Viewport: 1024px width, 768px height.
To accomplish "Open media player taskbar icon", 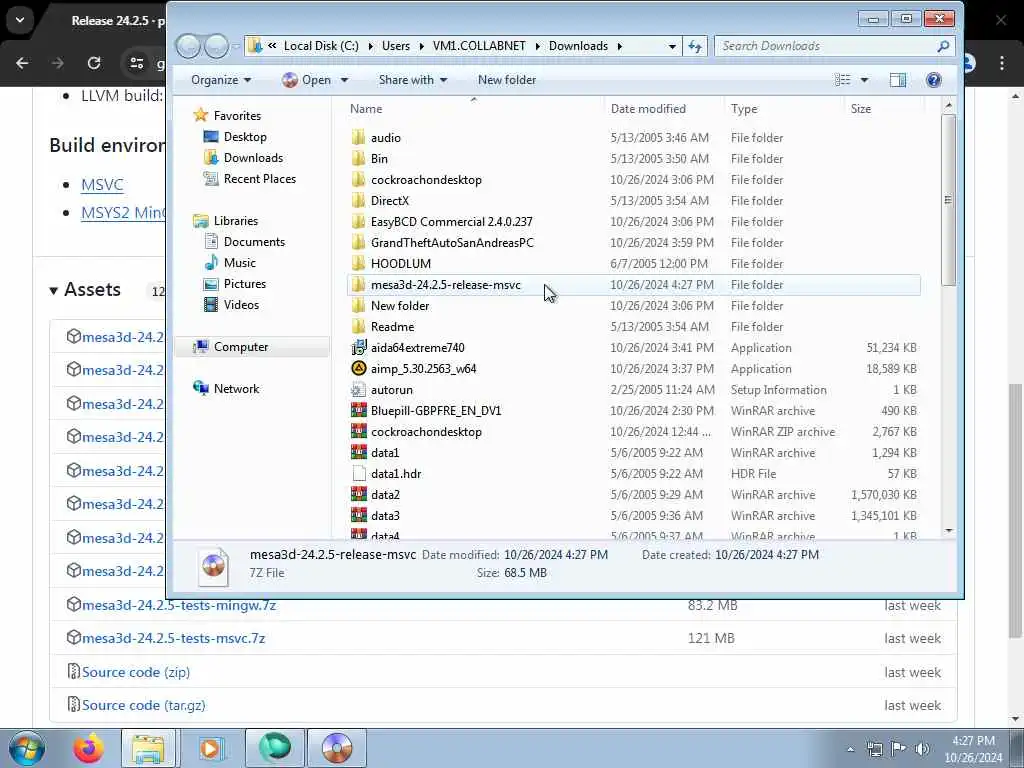I will 210,748.
